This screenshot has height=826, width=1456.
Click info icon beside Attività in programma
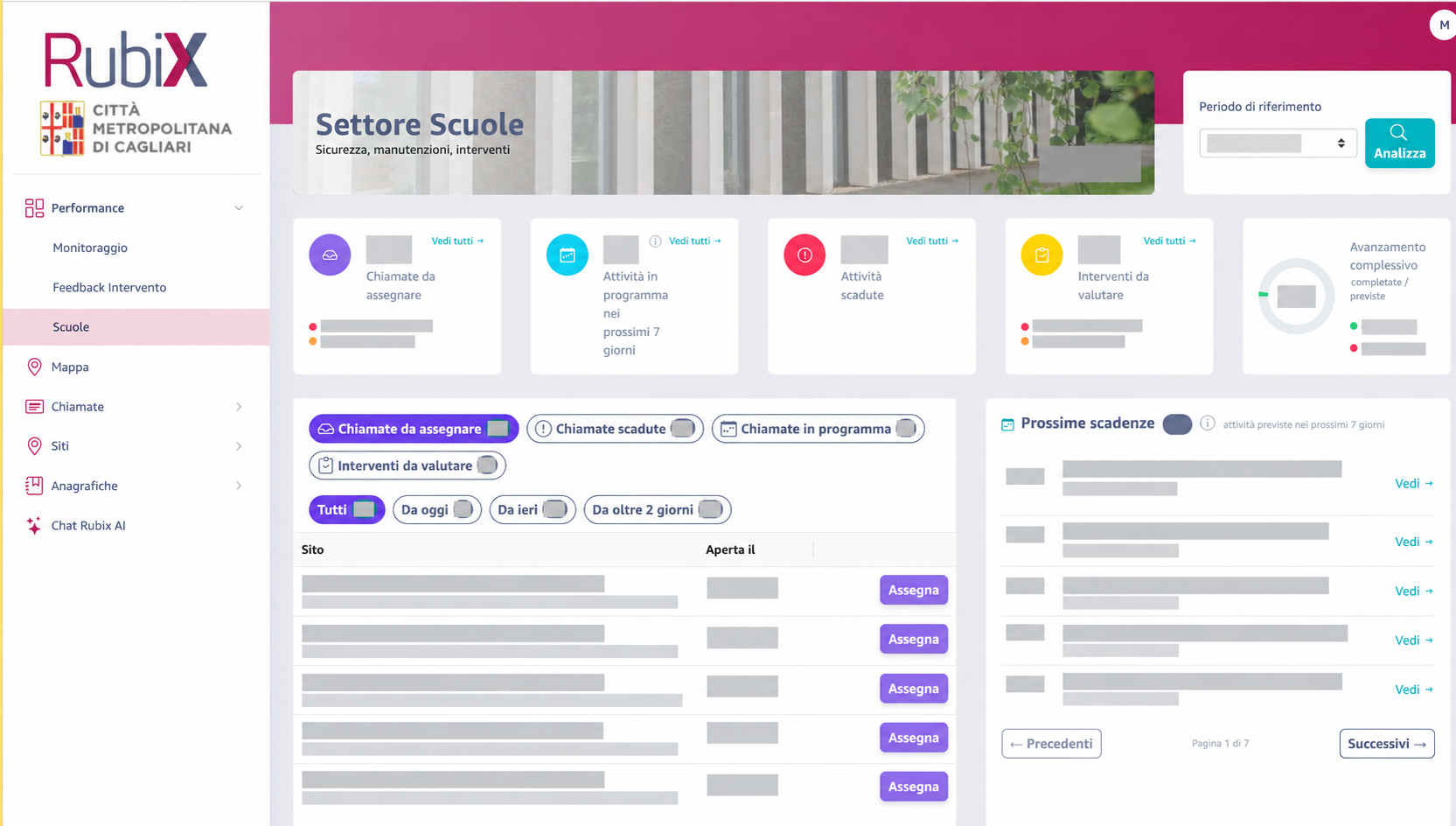click(655, 241)
